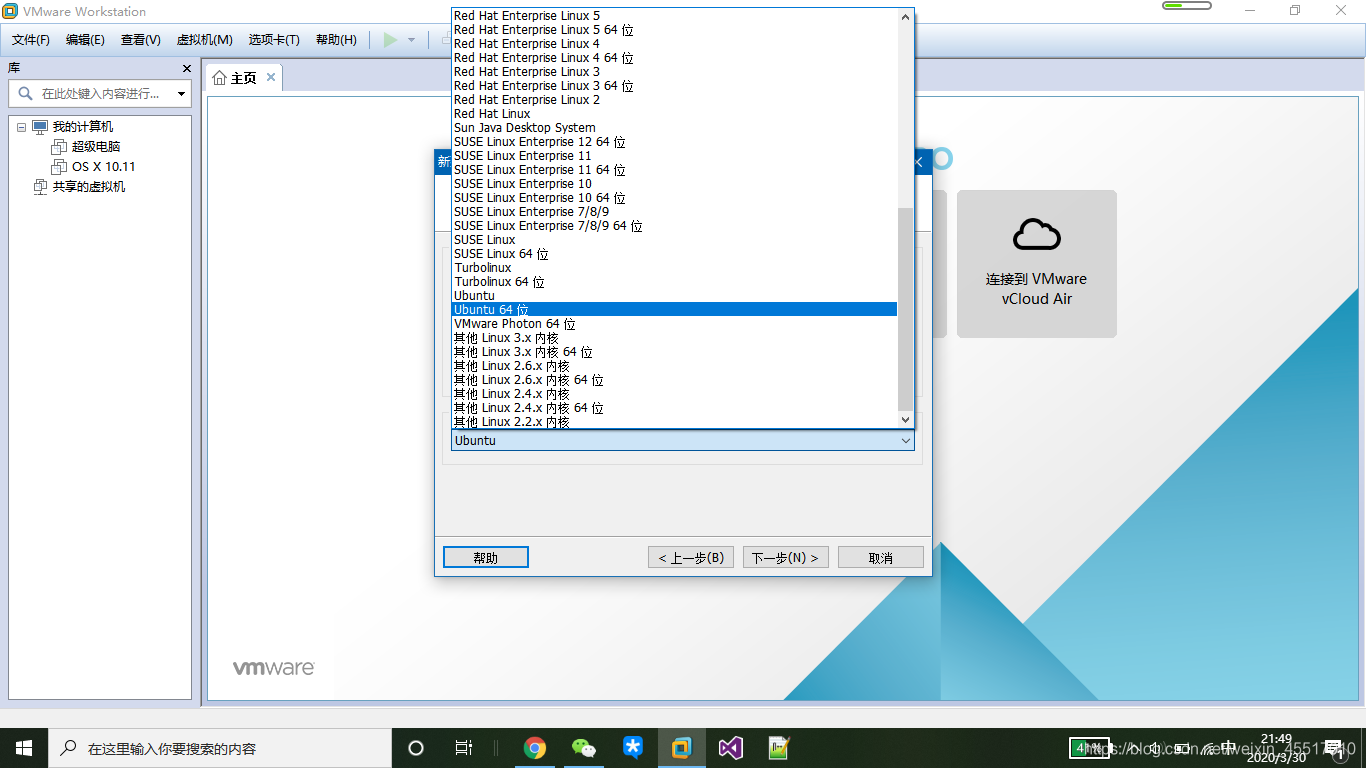Choose Red Hat Enterprise Linux 5 64 位
Viewport: 1366px width, 768px height.
click(674, 30)
